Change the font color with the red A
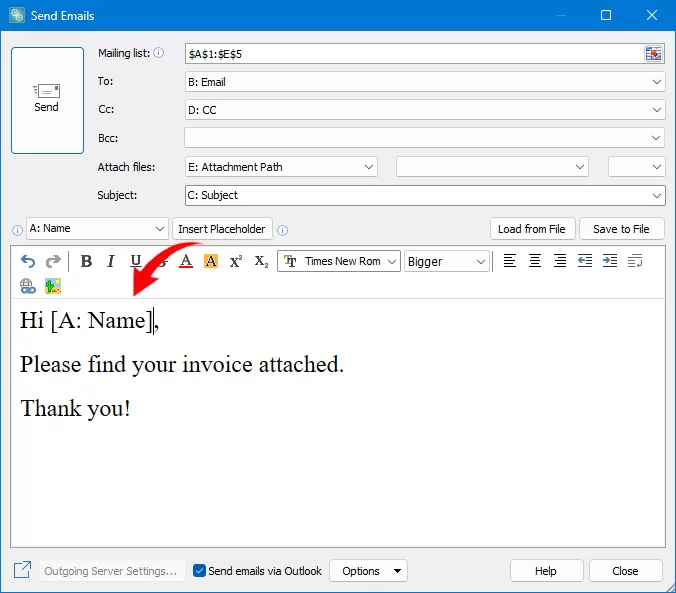This screenshot has width=676, height=593. pos(186,261)
